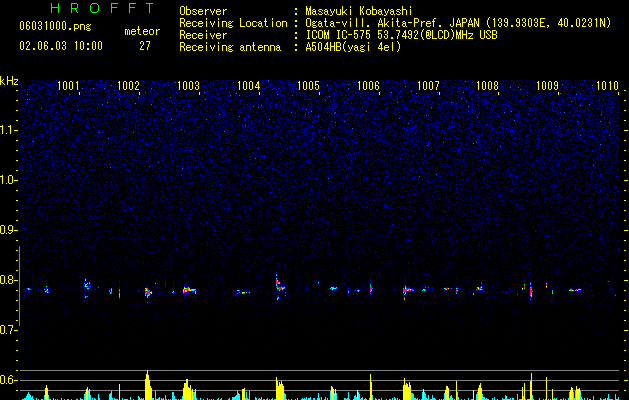Click the yellow amplitude peak below 1006
The height and width of the screenshot is (400, 629).
(371, 386)
